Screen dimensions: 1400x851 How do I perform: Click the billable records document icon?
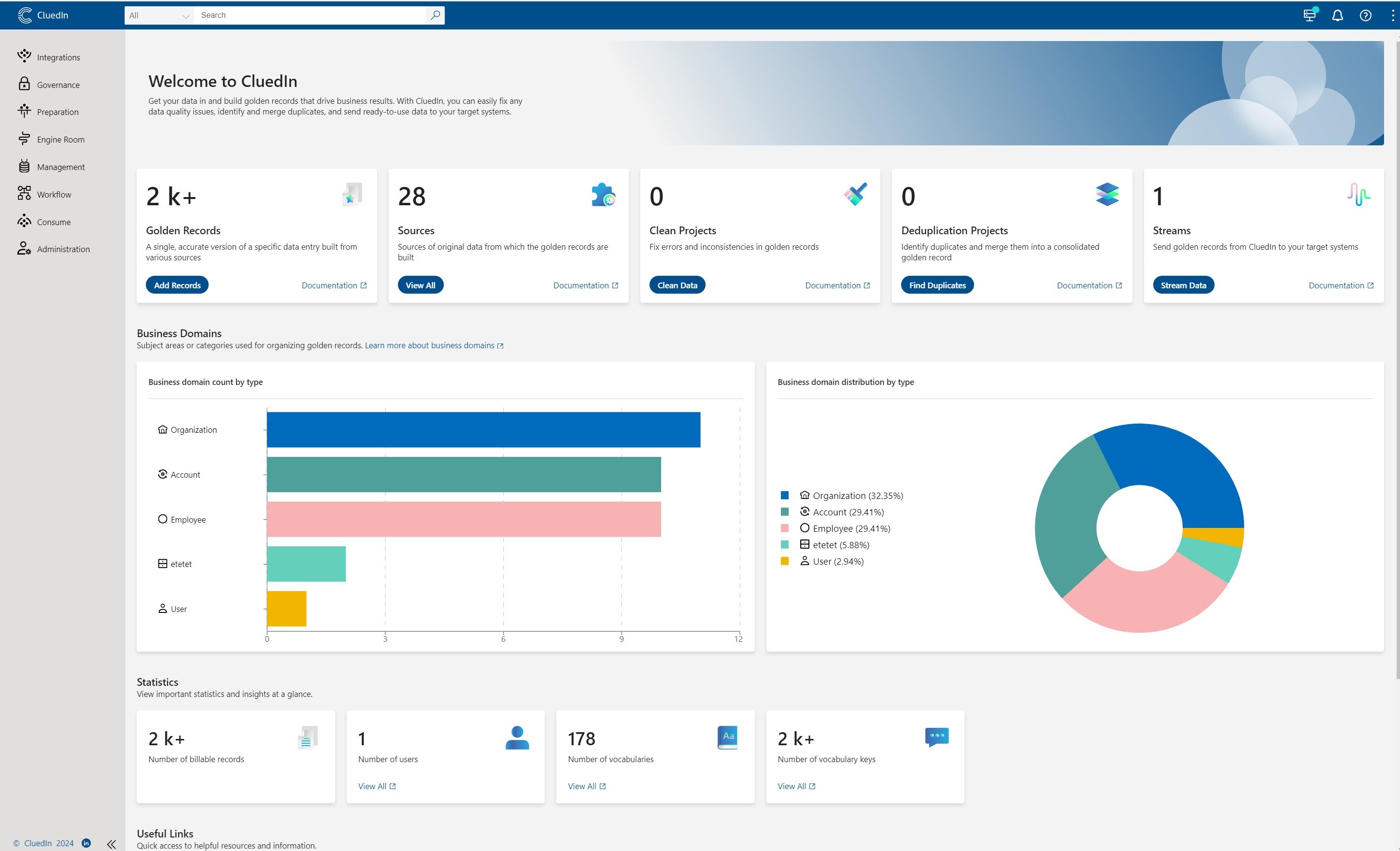coord(308,738)
